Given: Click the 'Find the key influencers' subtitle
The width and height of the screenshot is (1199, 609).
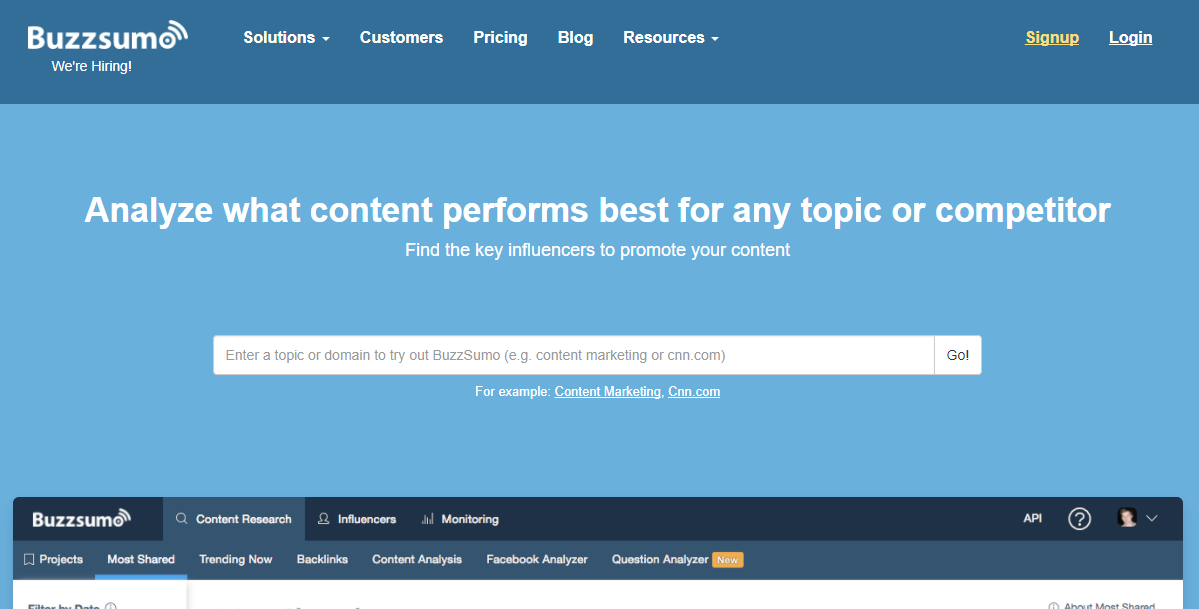Looking at the screenshot, I should [x=597, y=250].
